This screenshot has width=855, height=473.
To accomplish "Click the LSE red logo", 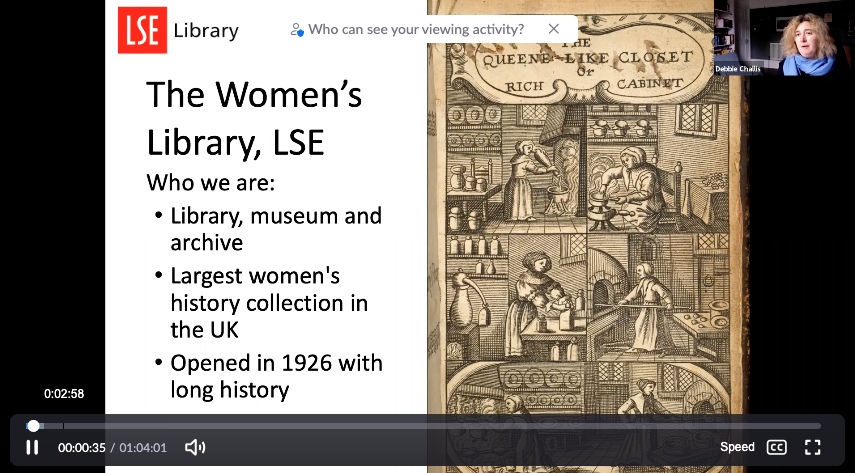I will pos(142,29).
